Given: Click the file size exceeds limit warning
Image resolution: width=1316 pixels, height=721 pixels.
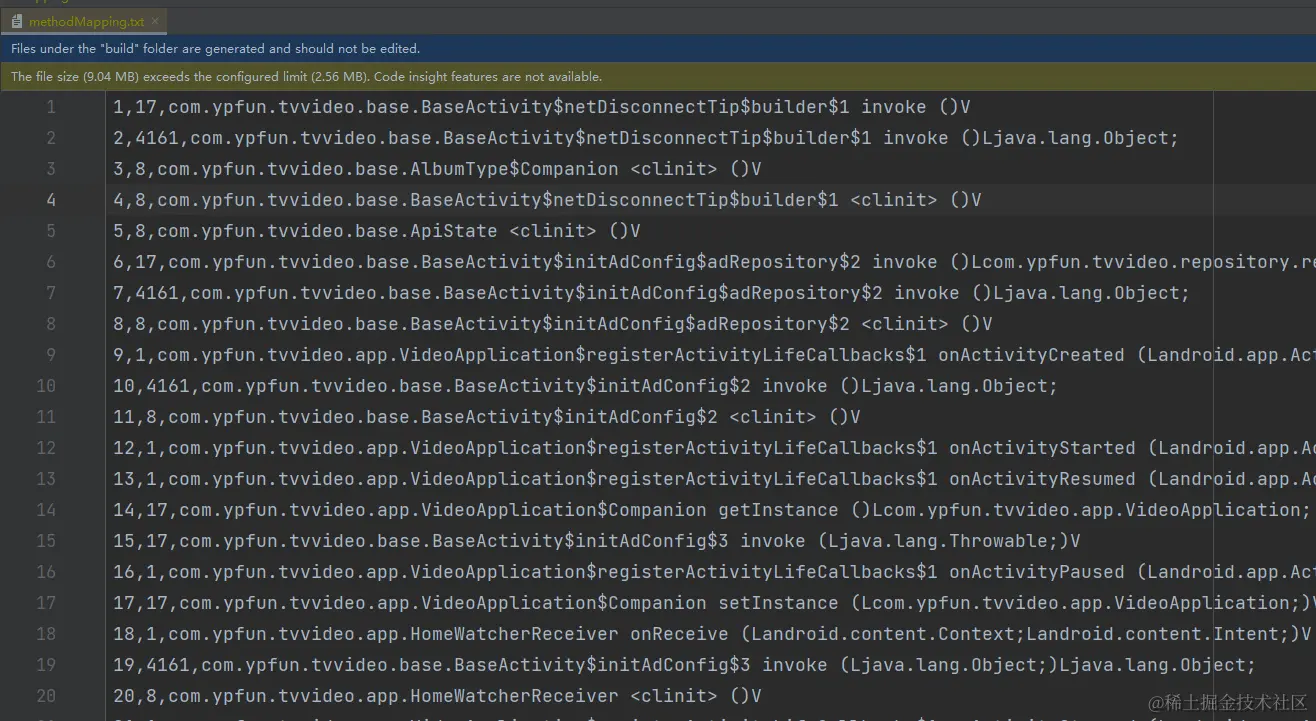Looking at the screenshot, I should point(306,76).
